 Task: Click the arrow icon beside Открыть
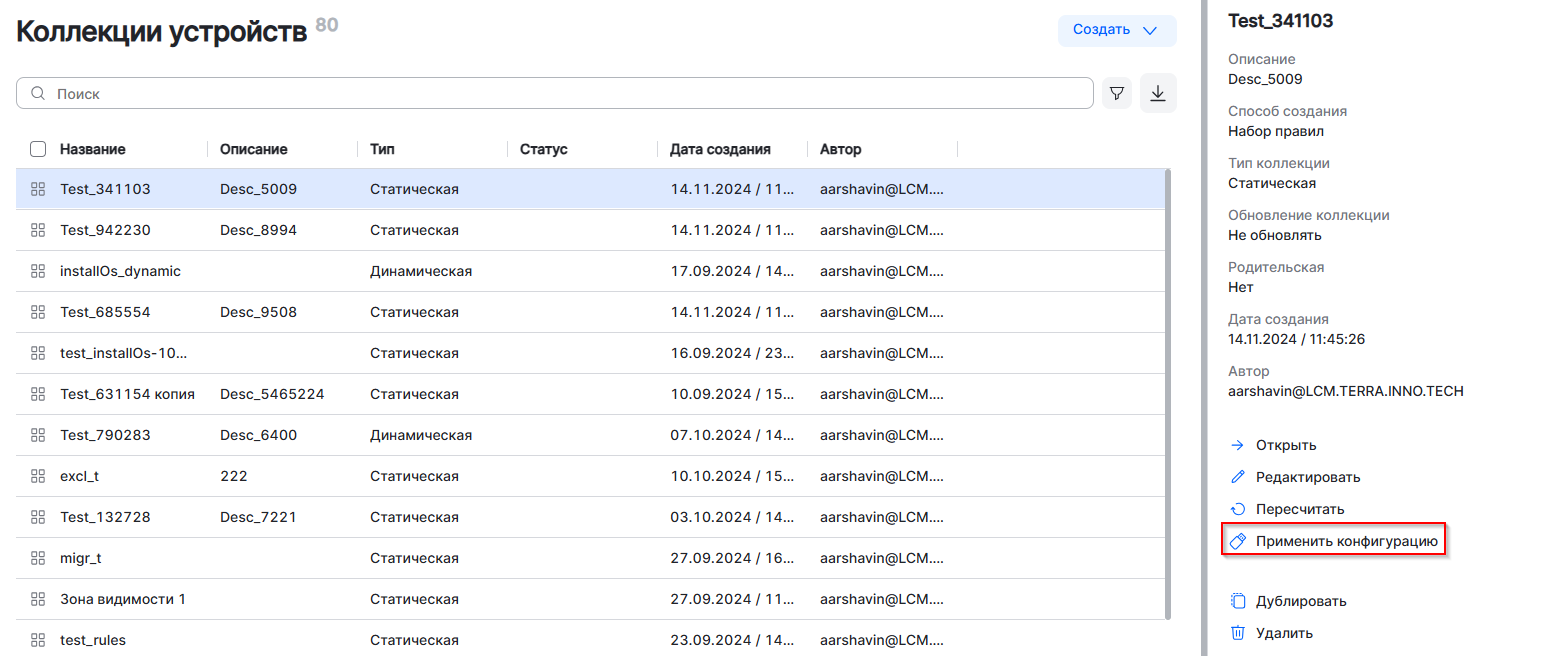click(1237, 445)
